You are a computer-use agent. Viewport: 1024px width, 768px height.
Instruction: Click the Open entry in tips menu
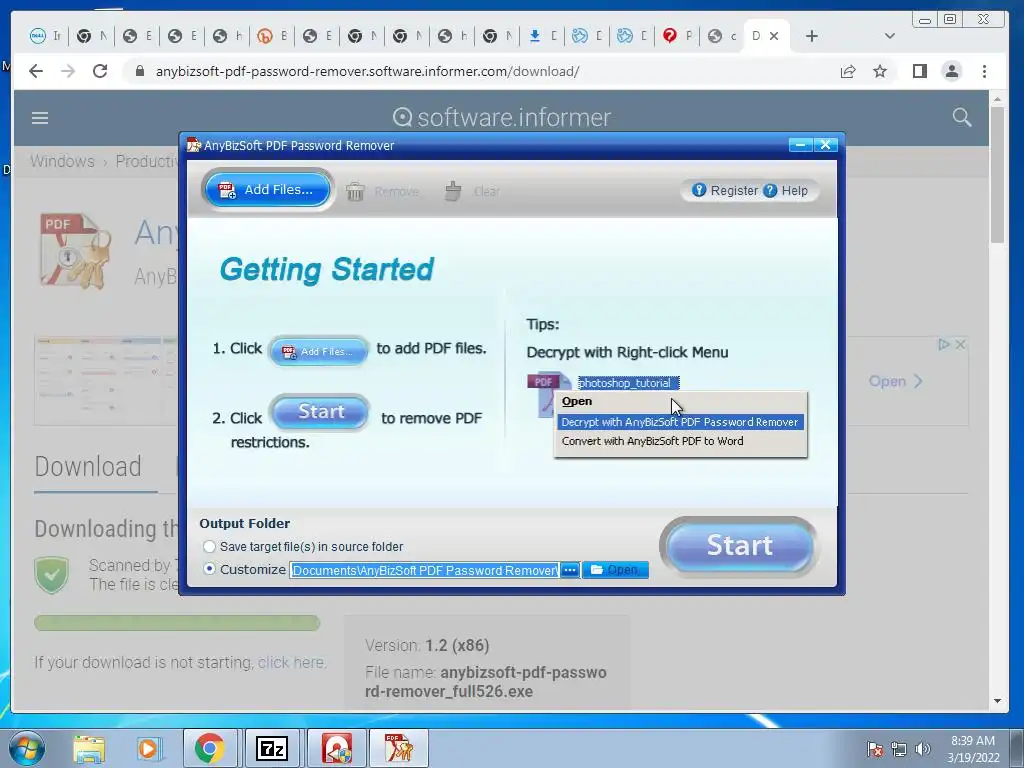[x=577, y=401]
